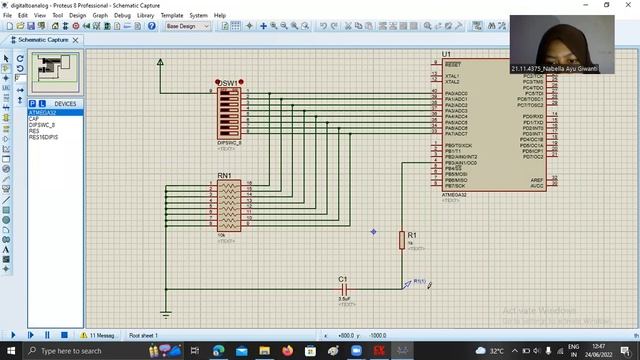The image size is (640, 360).
Task: Click the Redo arrow icon
Action: coord(333,26)
